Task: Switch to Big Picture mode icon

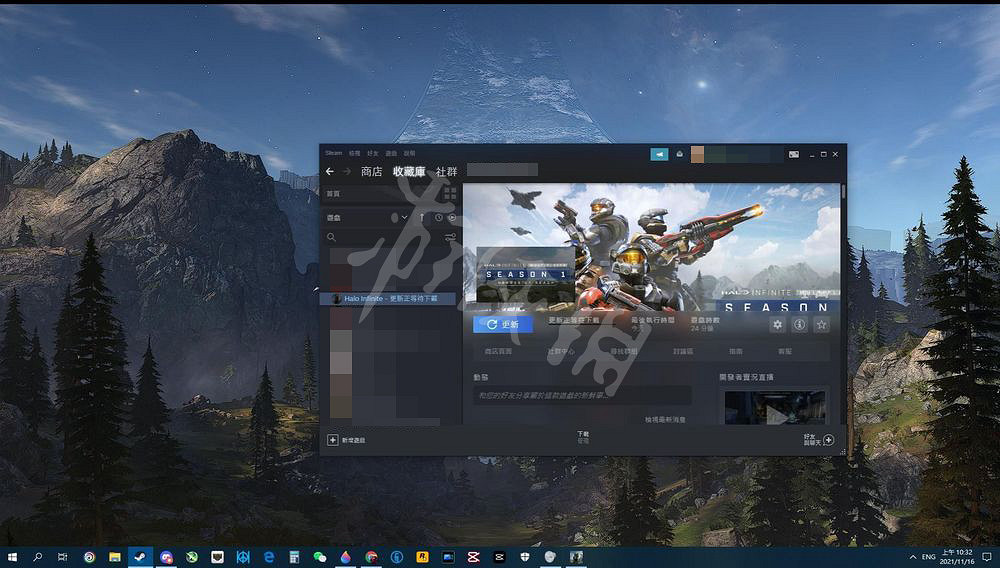Action: (x=794, y=154)
